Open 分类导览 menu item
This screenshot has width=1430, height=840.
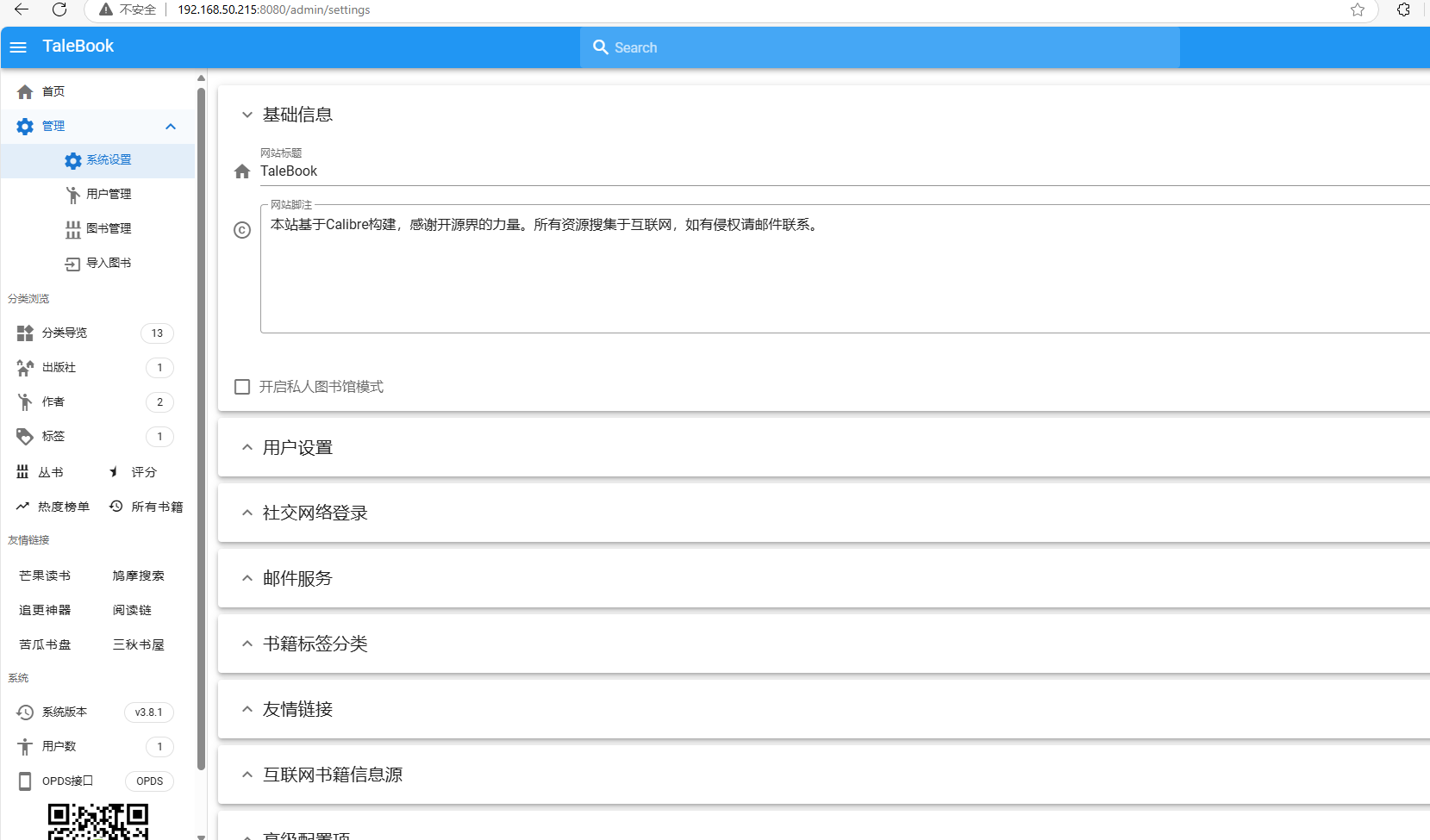pos(98,333)
